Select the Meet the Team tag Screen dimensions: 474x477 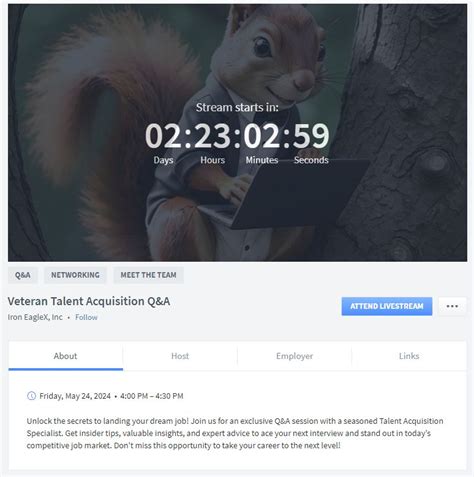(148, 275)
